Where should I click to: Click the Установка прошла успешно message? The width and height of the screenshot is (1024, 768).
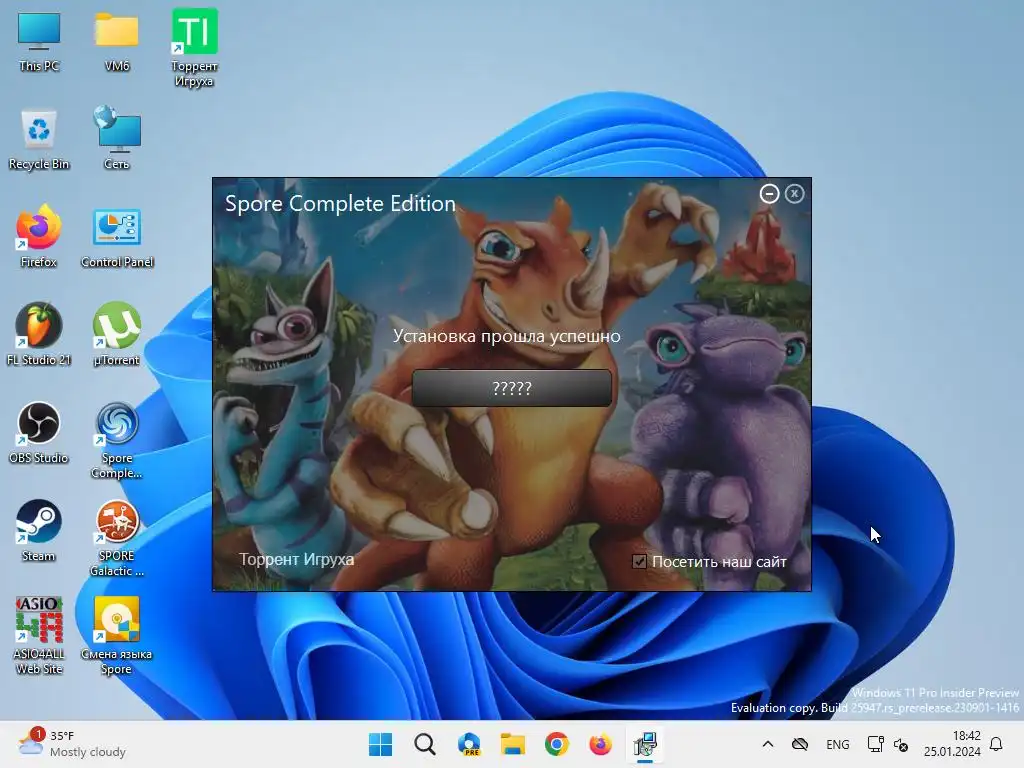(507, 336)
